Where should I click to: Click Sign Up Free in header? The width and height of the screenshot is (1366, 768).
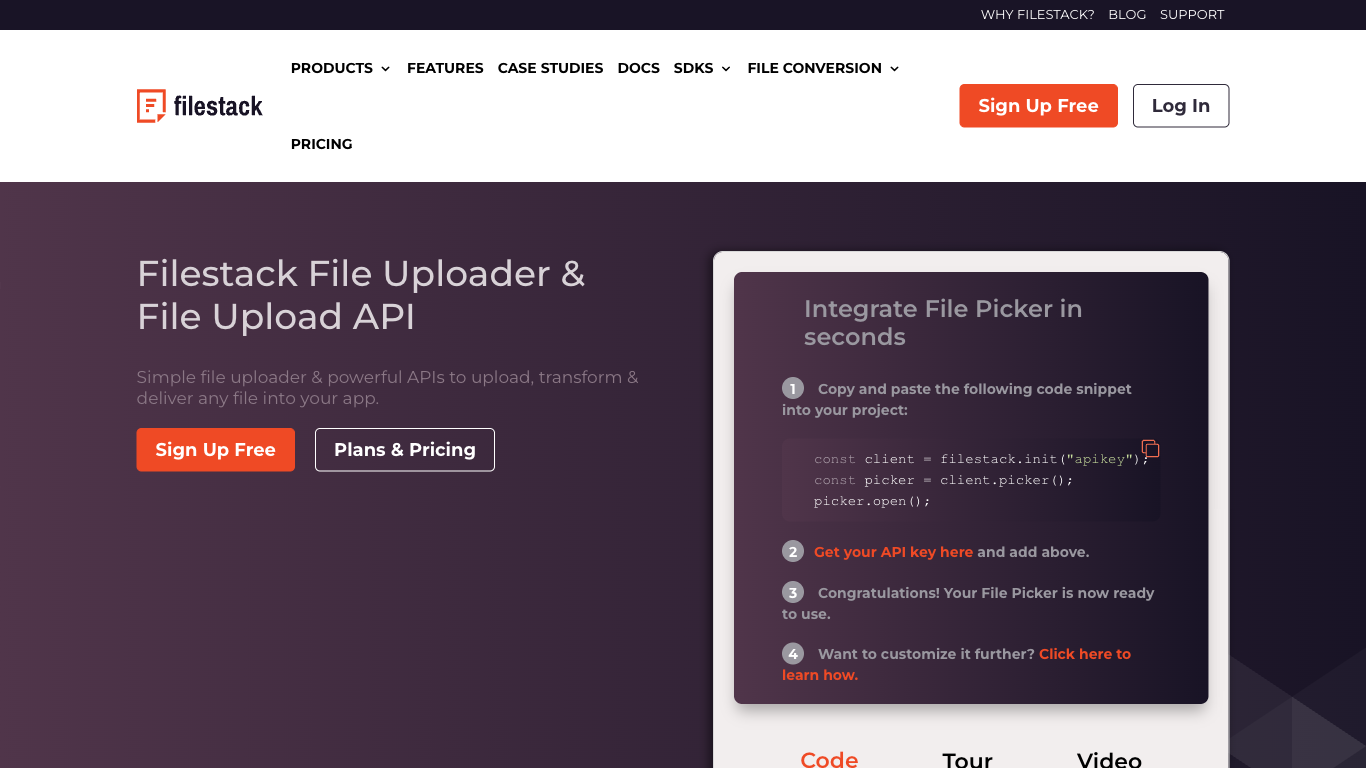click(1038, 106)
